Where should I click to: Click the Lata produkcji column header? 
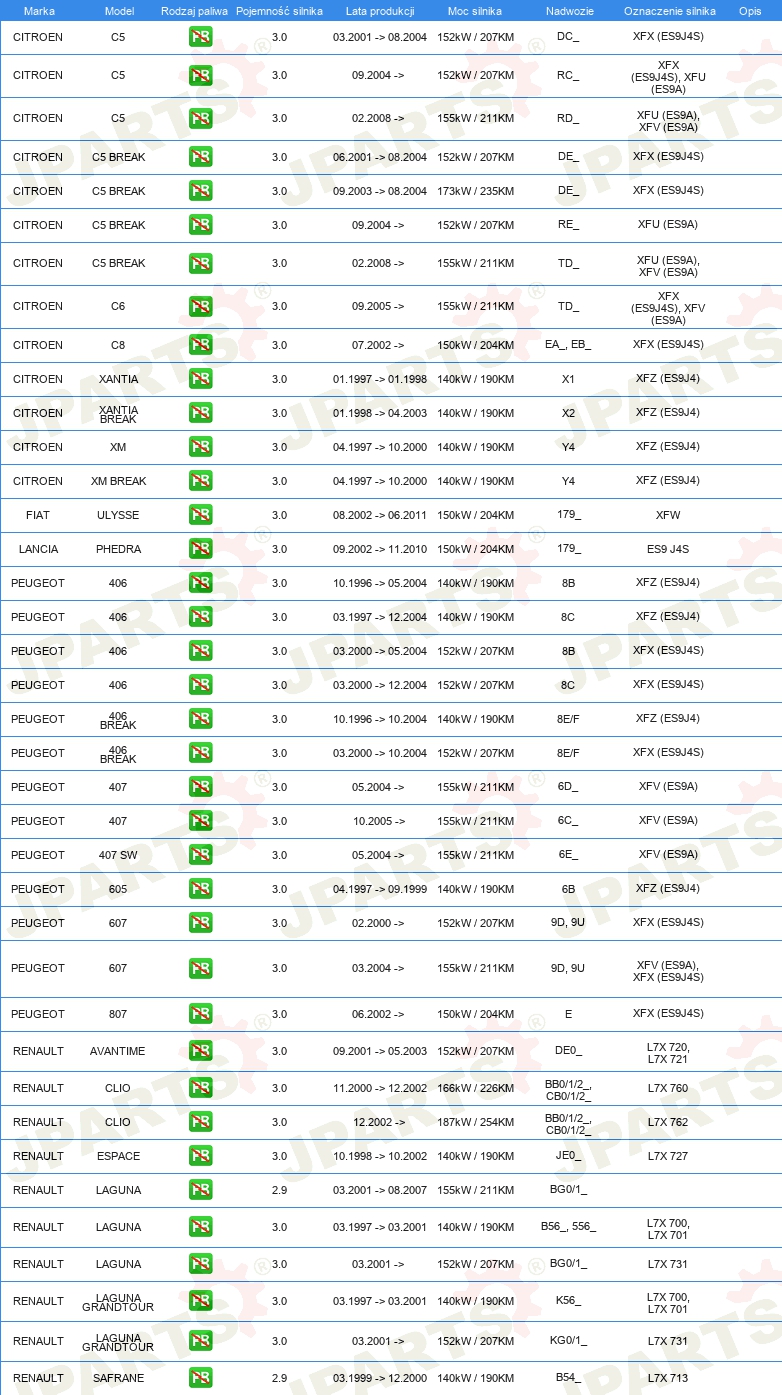pos(380,11)
